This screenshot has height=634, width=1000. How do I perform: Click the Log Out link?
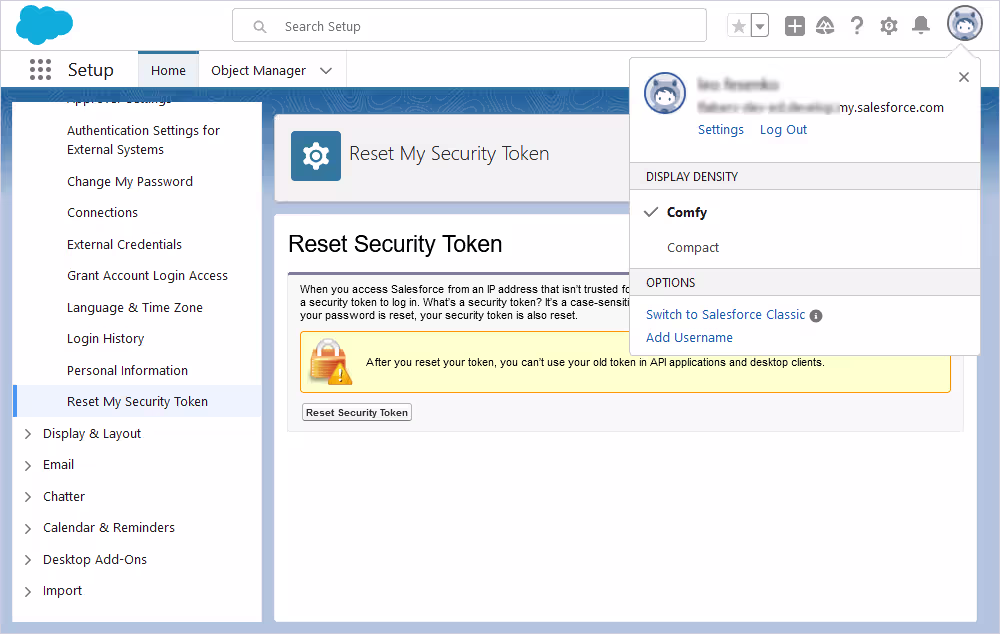pos(783,129)
